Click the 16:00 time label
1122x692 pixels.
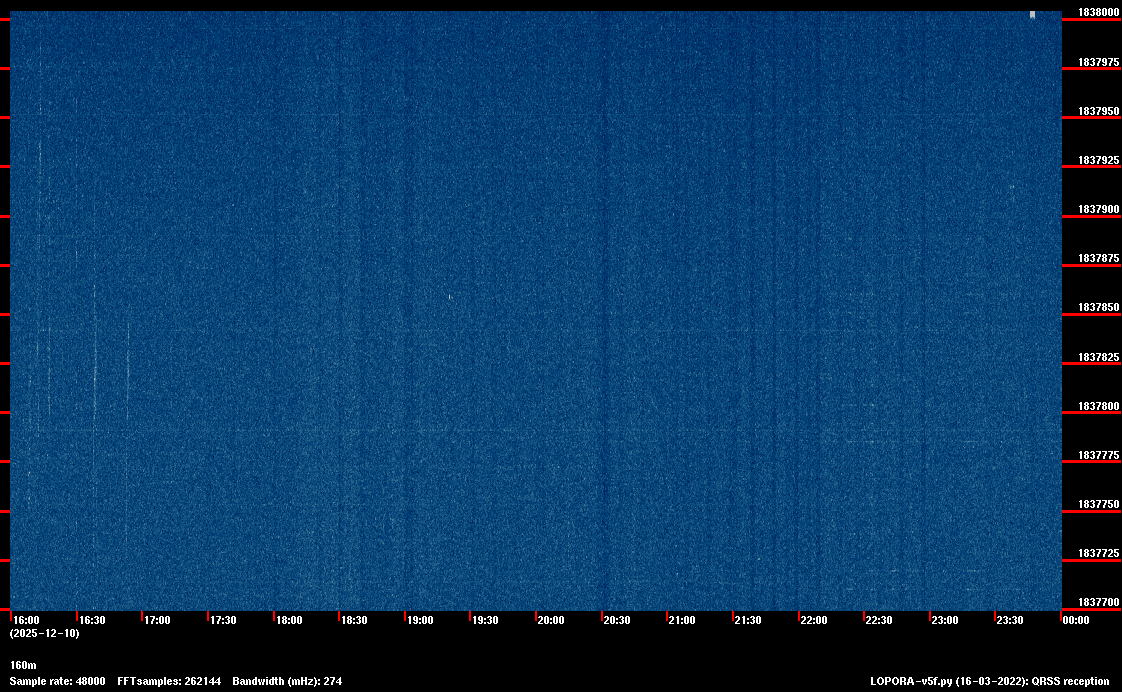pos(26,620)
